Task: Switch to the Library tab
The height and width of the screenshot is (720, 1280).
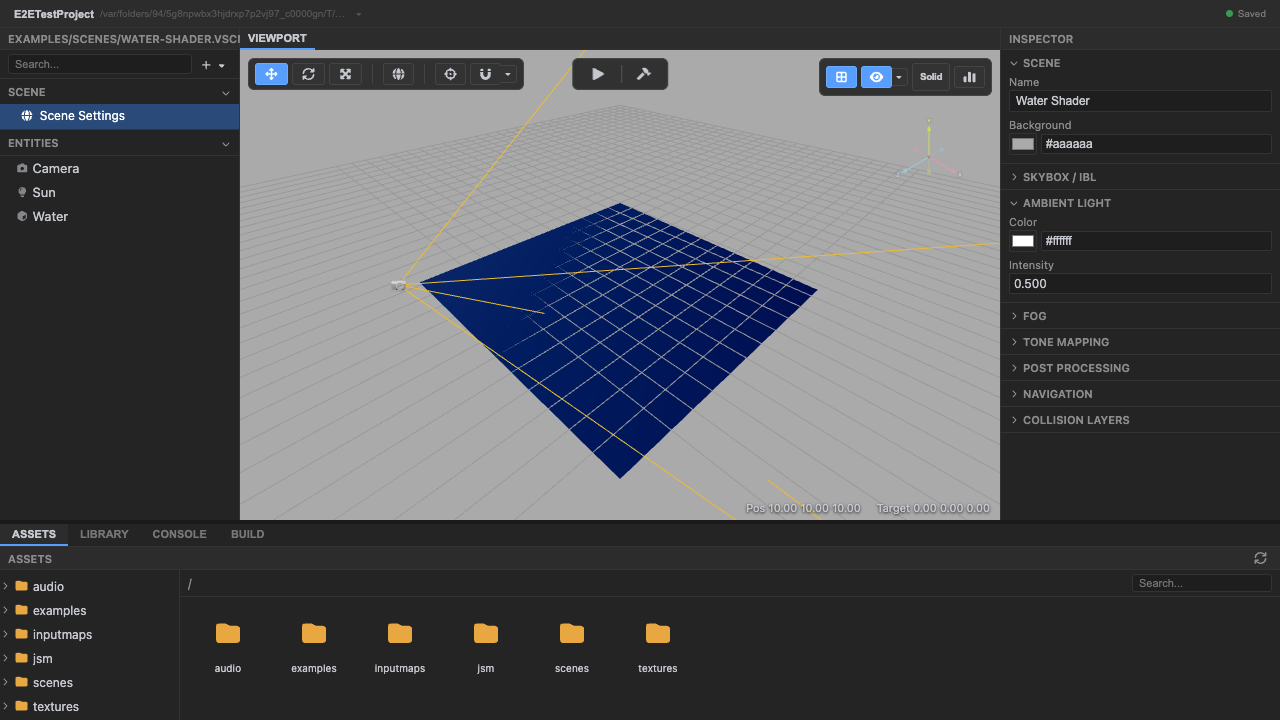Action: pyautogui.click(x=104, y=534)
